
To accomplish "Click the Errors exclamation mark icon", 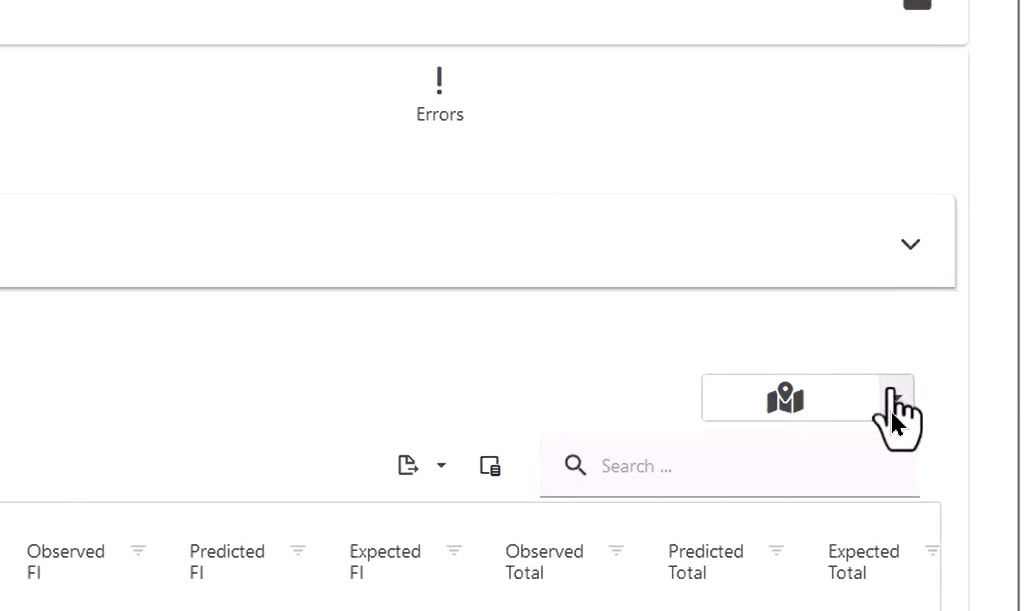I will click(439, 81).
